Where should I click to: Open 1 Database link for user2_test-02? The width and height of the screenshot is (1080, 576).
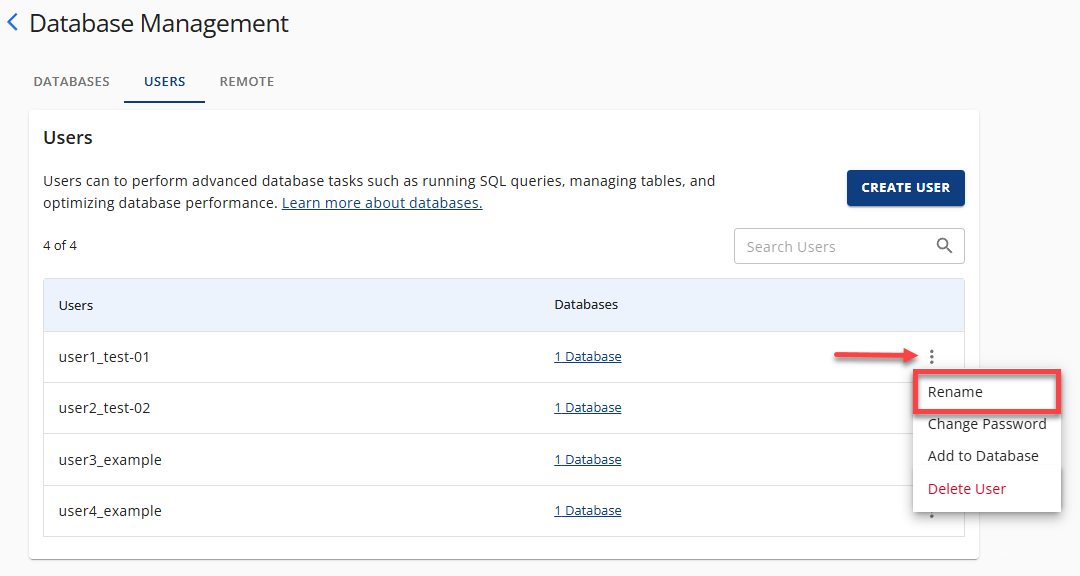tap(587, 407)
